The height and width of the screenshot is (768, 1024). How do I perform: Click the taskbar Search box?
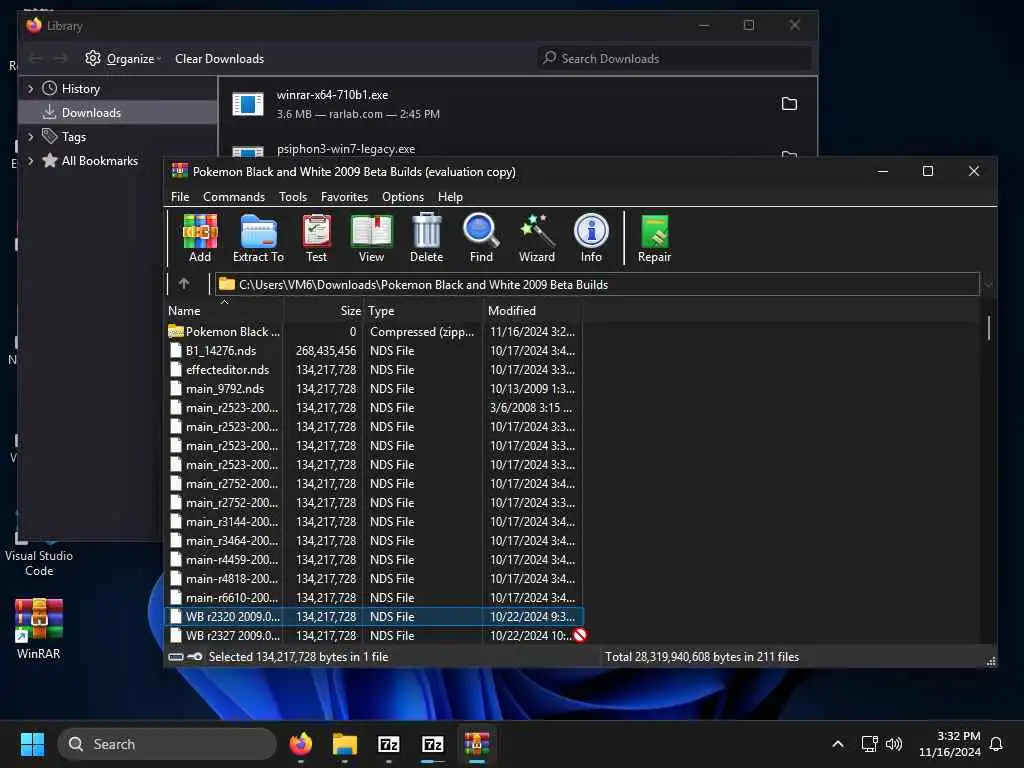tap(167, 744)
